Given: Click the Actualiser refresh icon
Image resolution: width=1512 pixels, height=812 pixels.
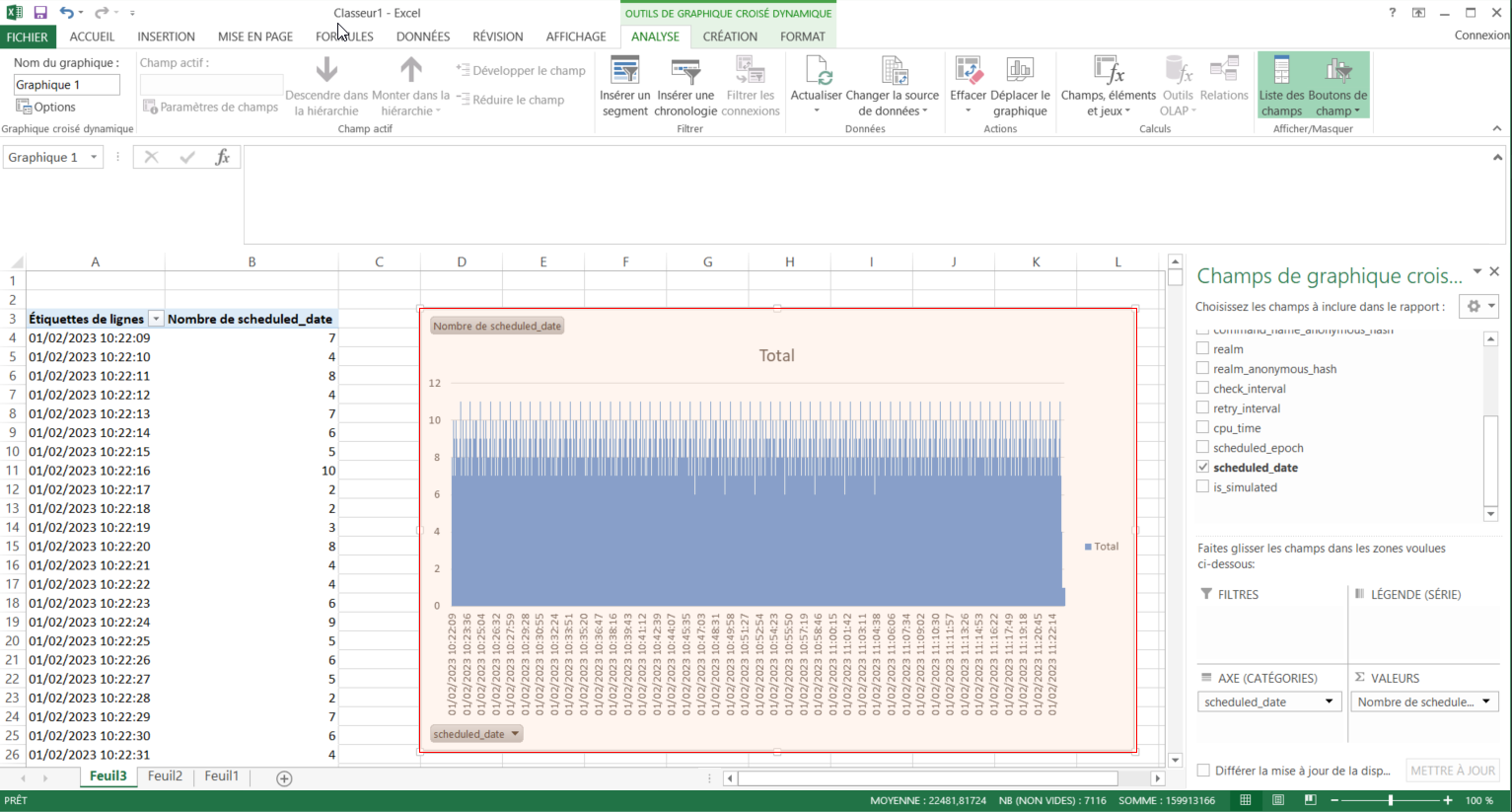Looking at the screenshot, I should tap(817, 72).
